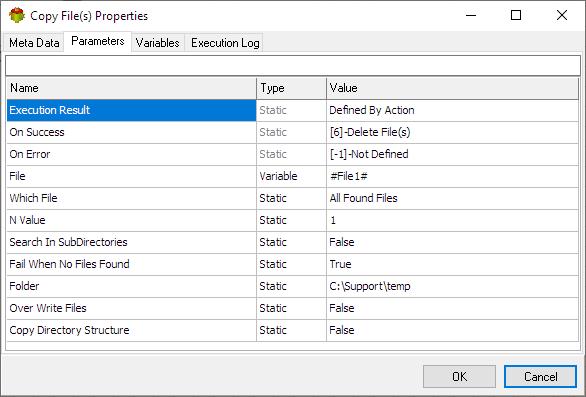Select the File parameter name

click(132, 176)
